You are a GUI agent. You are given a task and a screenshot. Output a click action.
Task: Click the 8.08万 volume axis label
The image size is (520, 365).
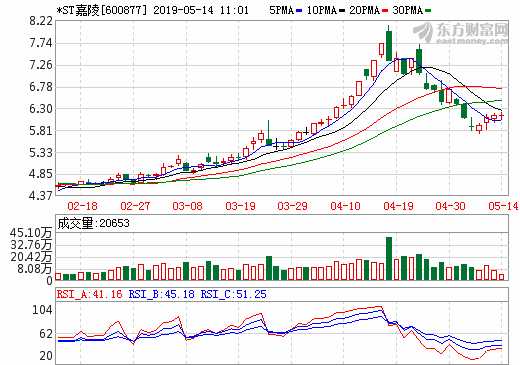click(x=35, y=269)
